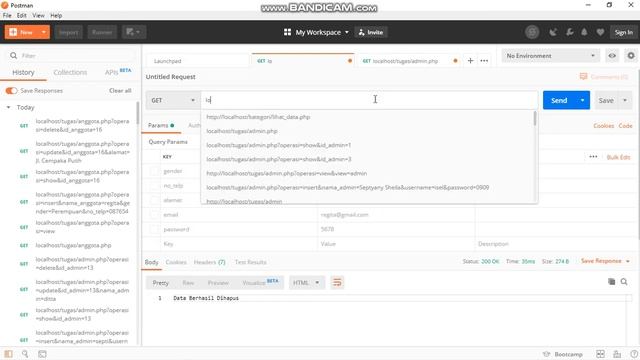The height and width of the screenshot is (360, 640).
Task: Click Clear all history
Action: coord(120,90)
